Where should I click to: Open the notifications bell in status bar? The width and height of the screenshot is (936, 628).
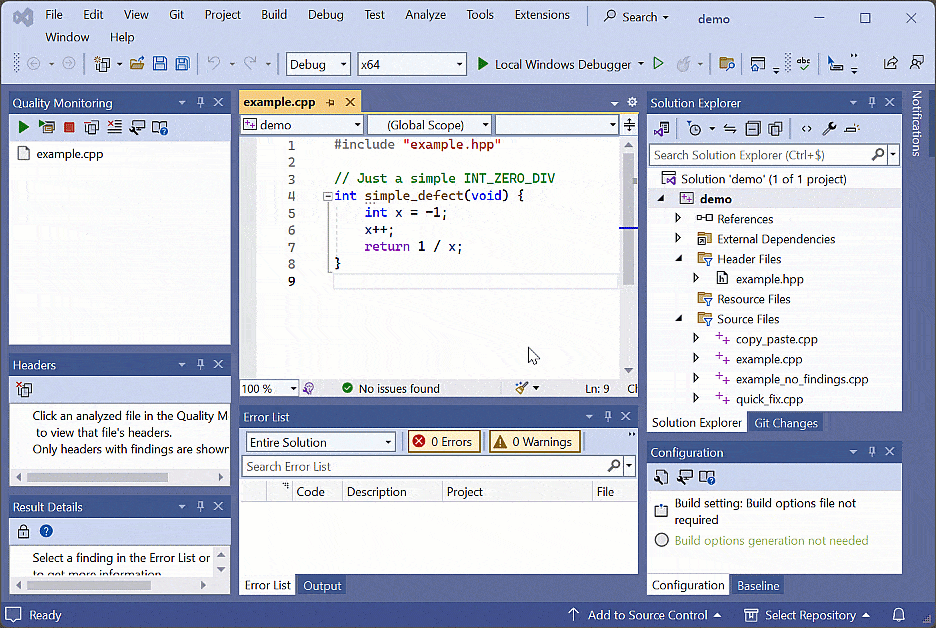[x=898, y=615]
